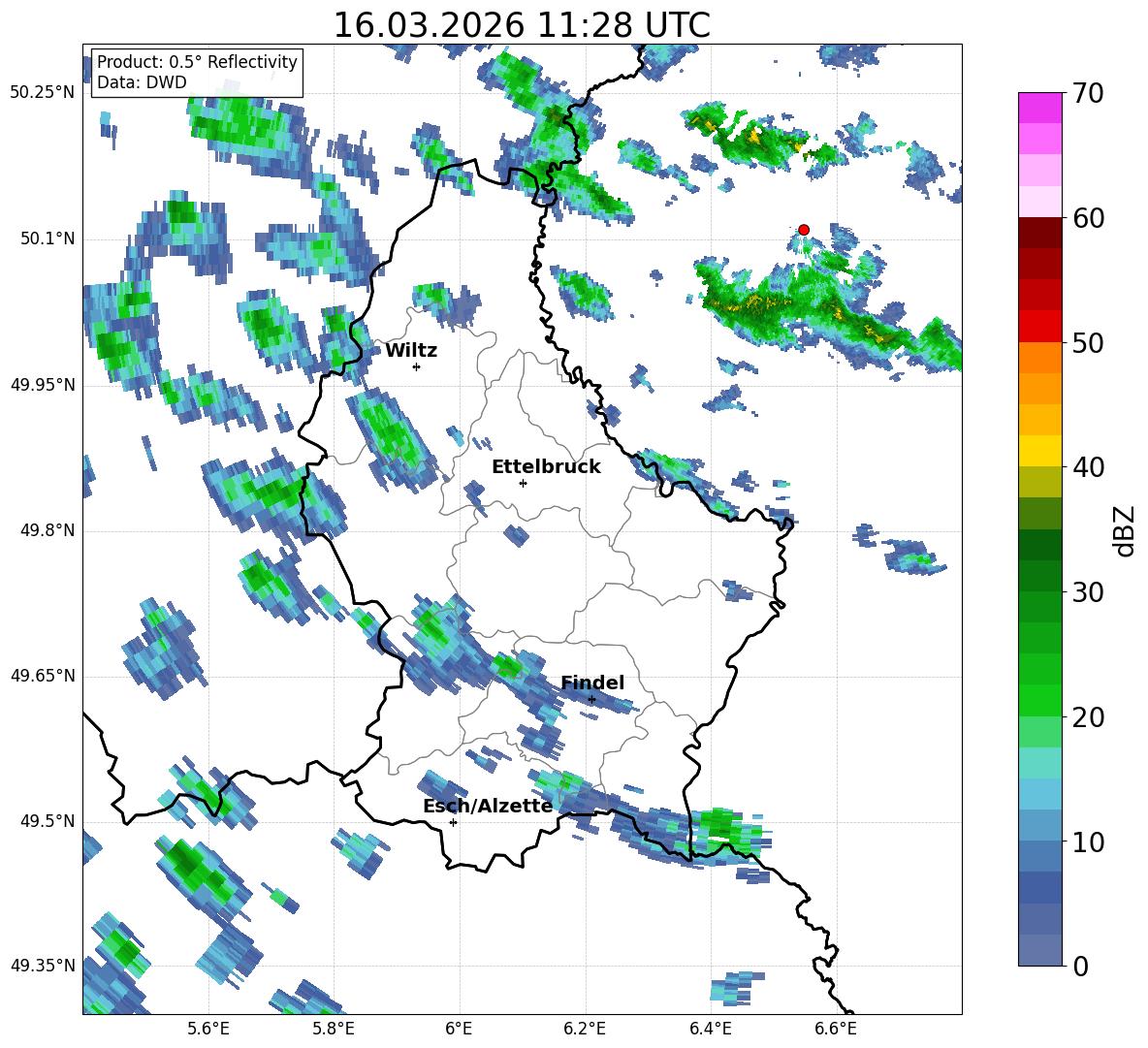Click the Wiltz cross marker
1148x1048 pixels.
click(x=417, y=366)
